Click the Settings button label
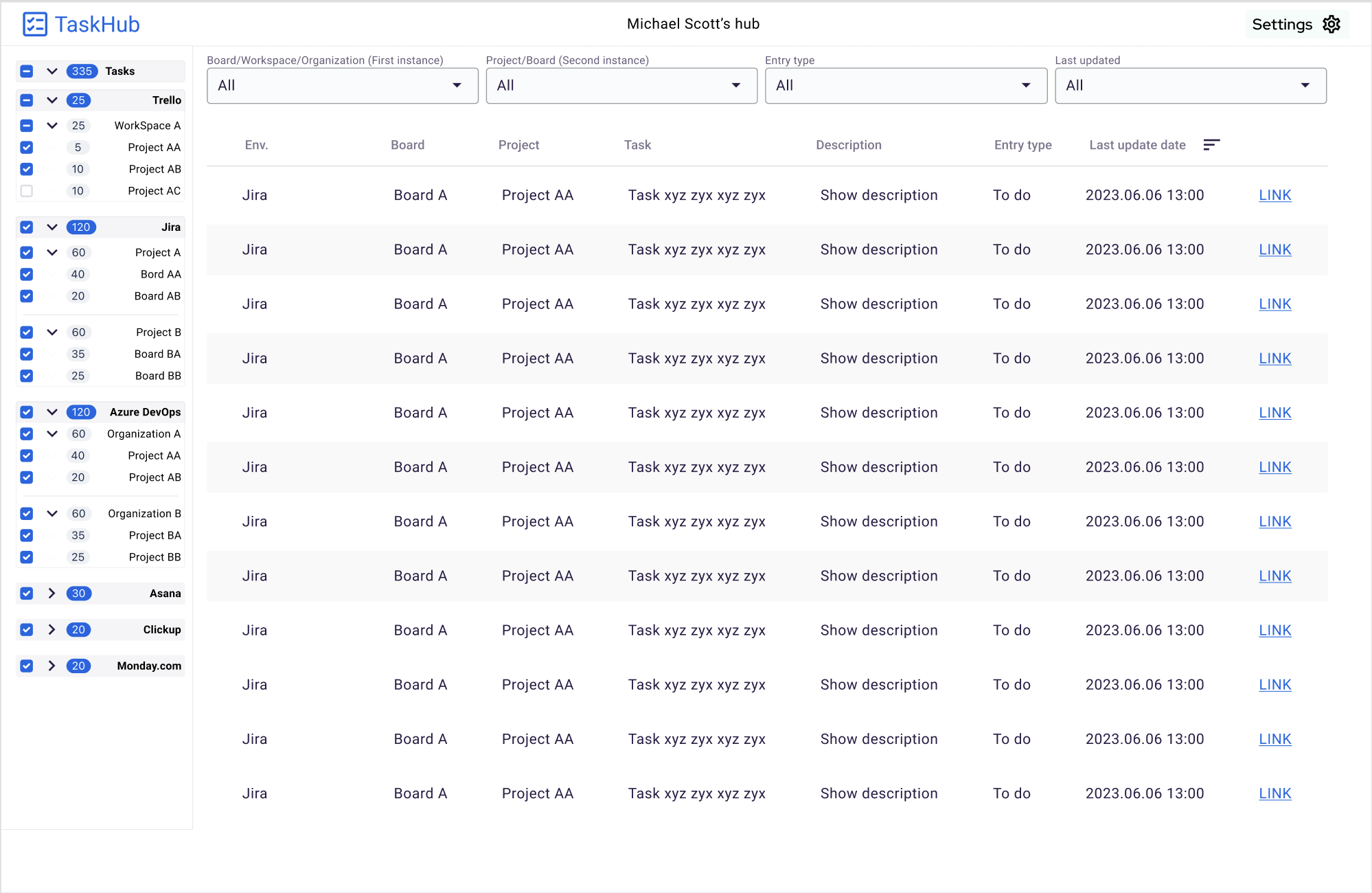The width and height of the screenshot is (1372, 893). pos(1282,25)
